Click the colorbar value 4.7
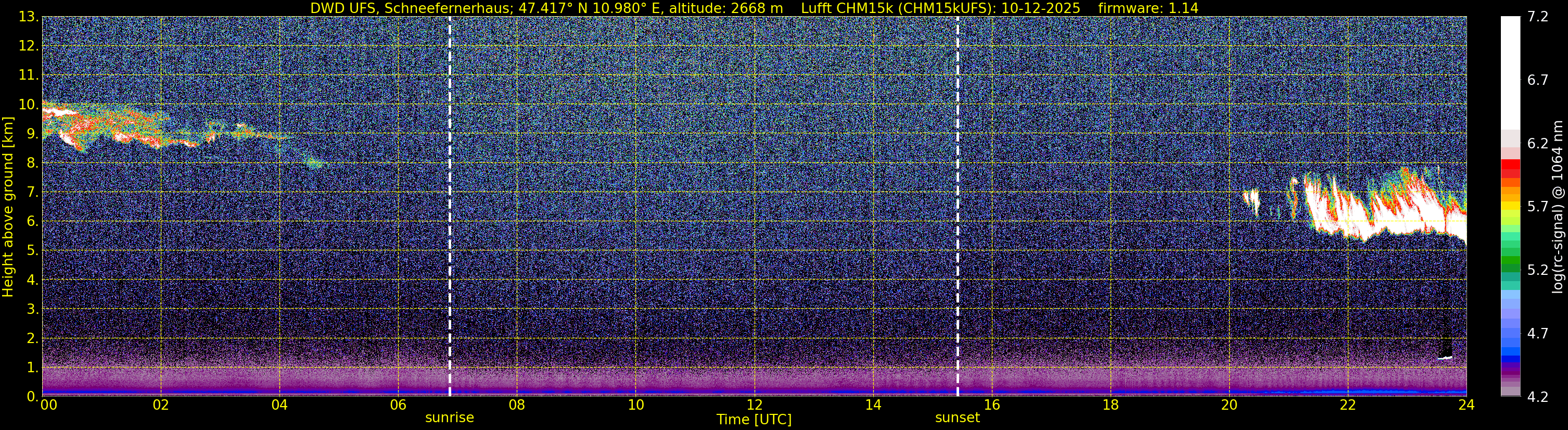Viewport: 1568px width, 430px height. tap(1538, 334)
